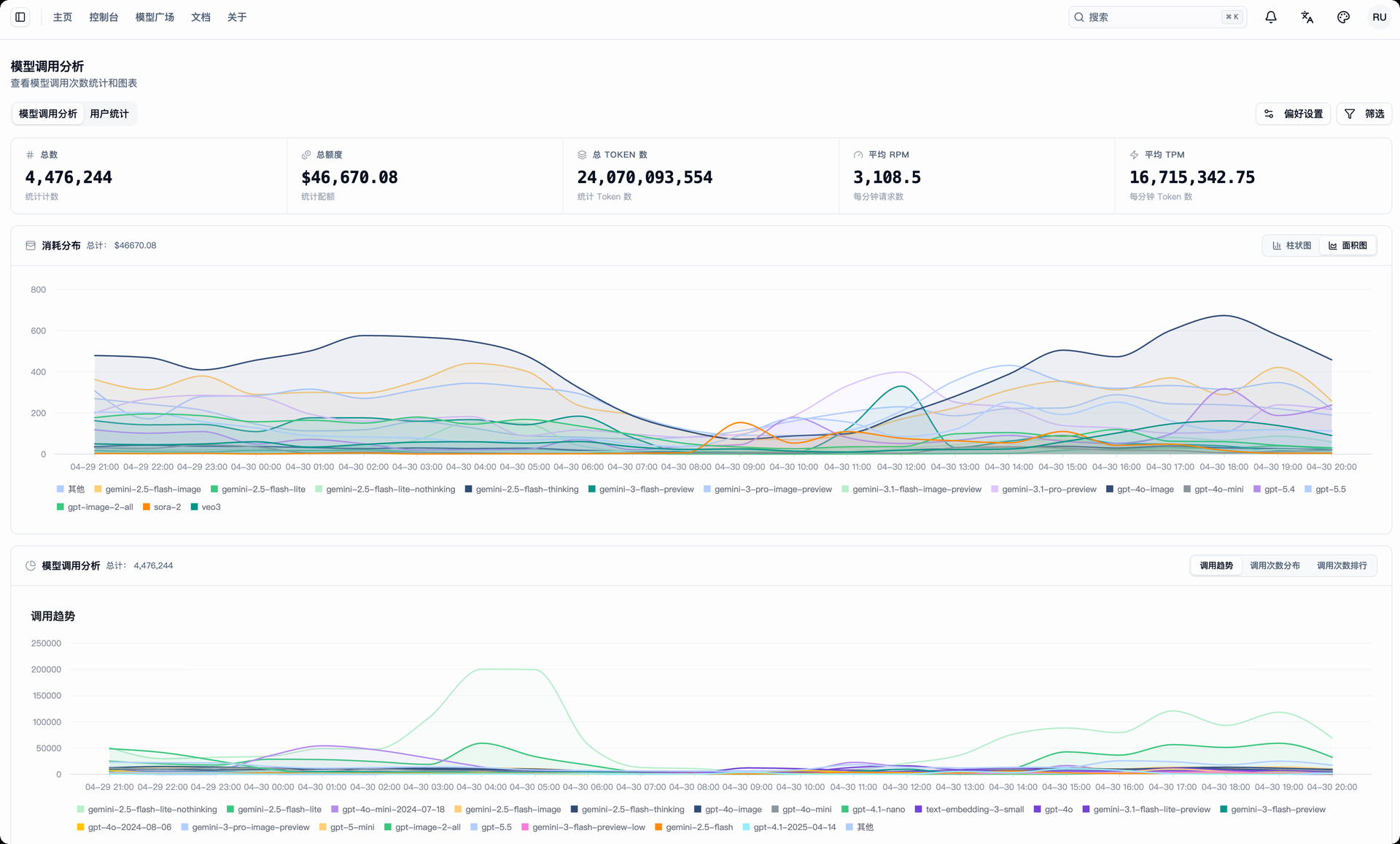This screenshot has width=1400, height=844.
Task: Click the gpt-4.1-2025-04-14 legend color swatch
Action: click(747, 827)
